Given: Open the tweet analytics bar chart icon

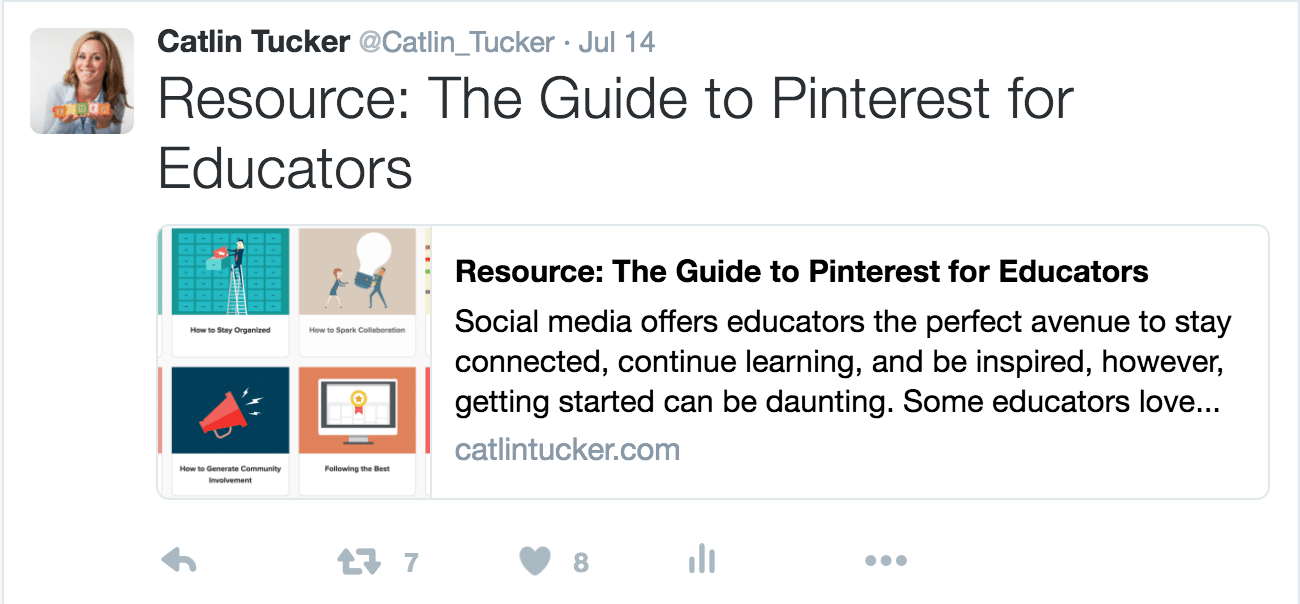Looking at the screenshot, I should click(701, 561).
